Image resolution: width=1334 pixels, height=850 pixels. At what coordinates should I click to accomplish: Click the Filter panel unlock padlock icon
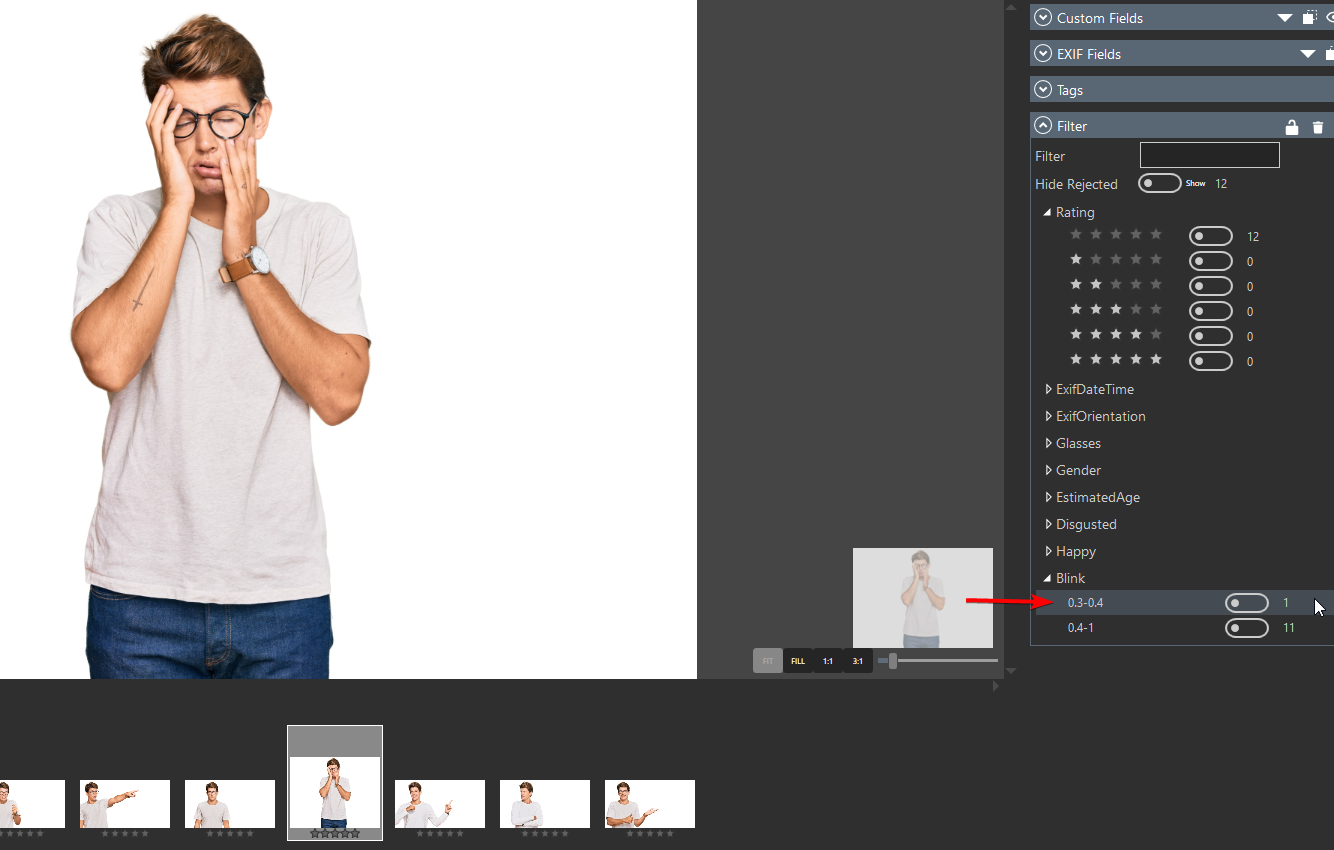pos(1291,127)
